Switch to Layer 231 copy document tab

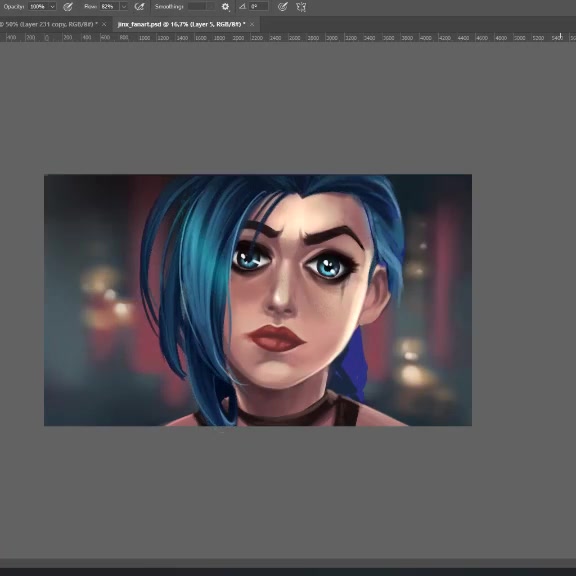[x=48, y=24]
